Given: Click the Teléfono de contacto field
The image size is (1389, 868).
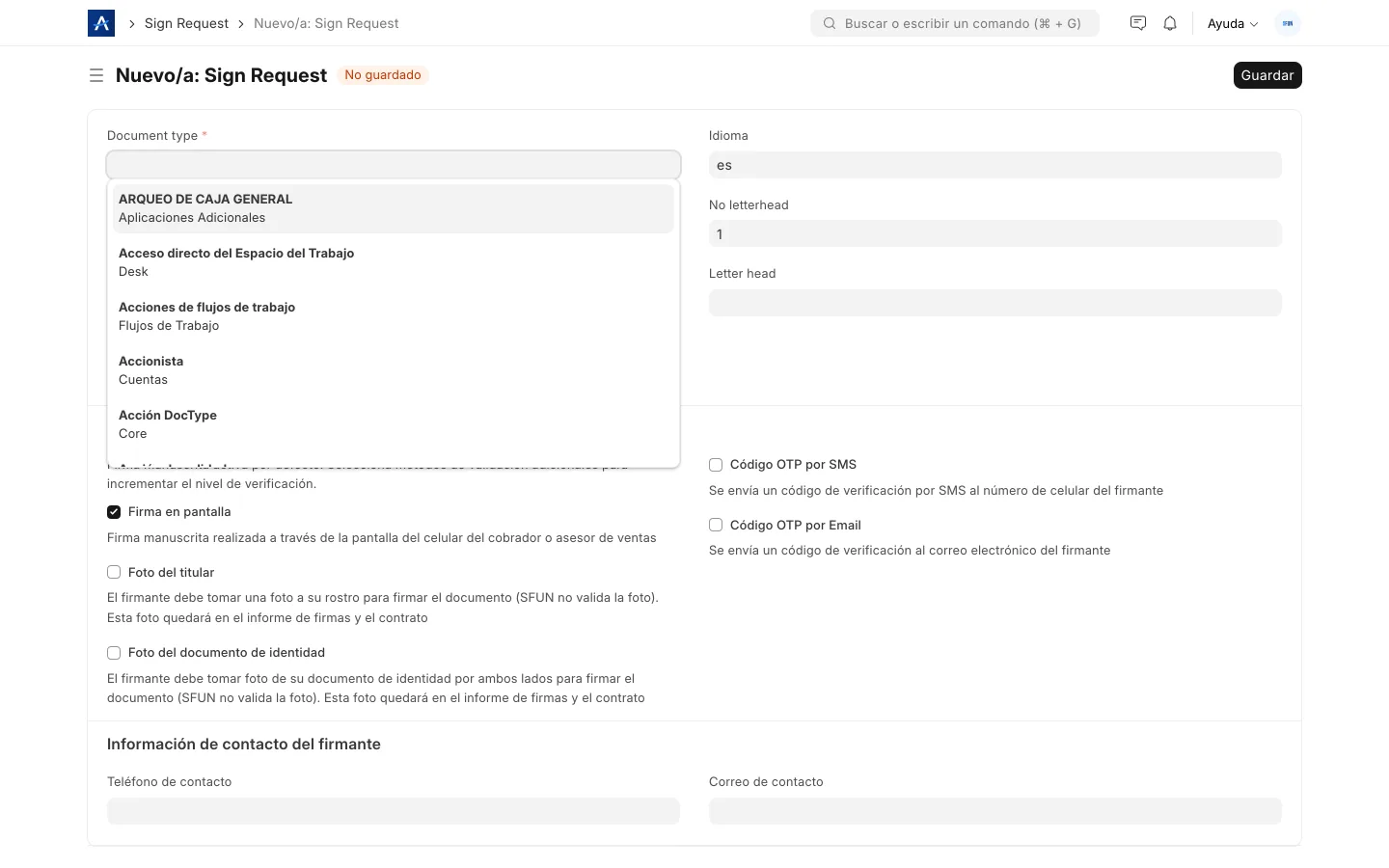Looking at the screenshot, I should point(394,811).
